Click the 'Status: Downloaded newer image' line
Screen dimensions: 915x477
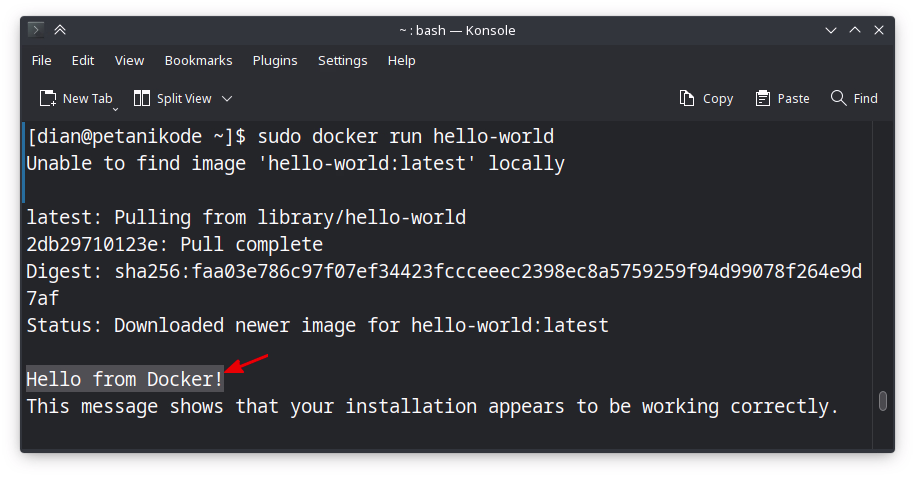tap(317, 325)
